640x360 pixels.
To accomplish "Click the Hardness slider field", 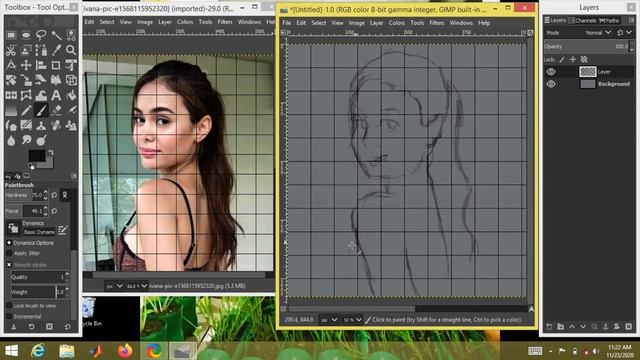I will [x=26, y=196].
